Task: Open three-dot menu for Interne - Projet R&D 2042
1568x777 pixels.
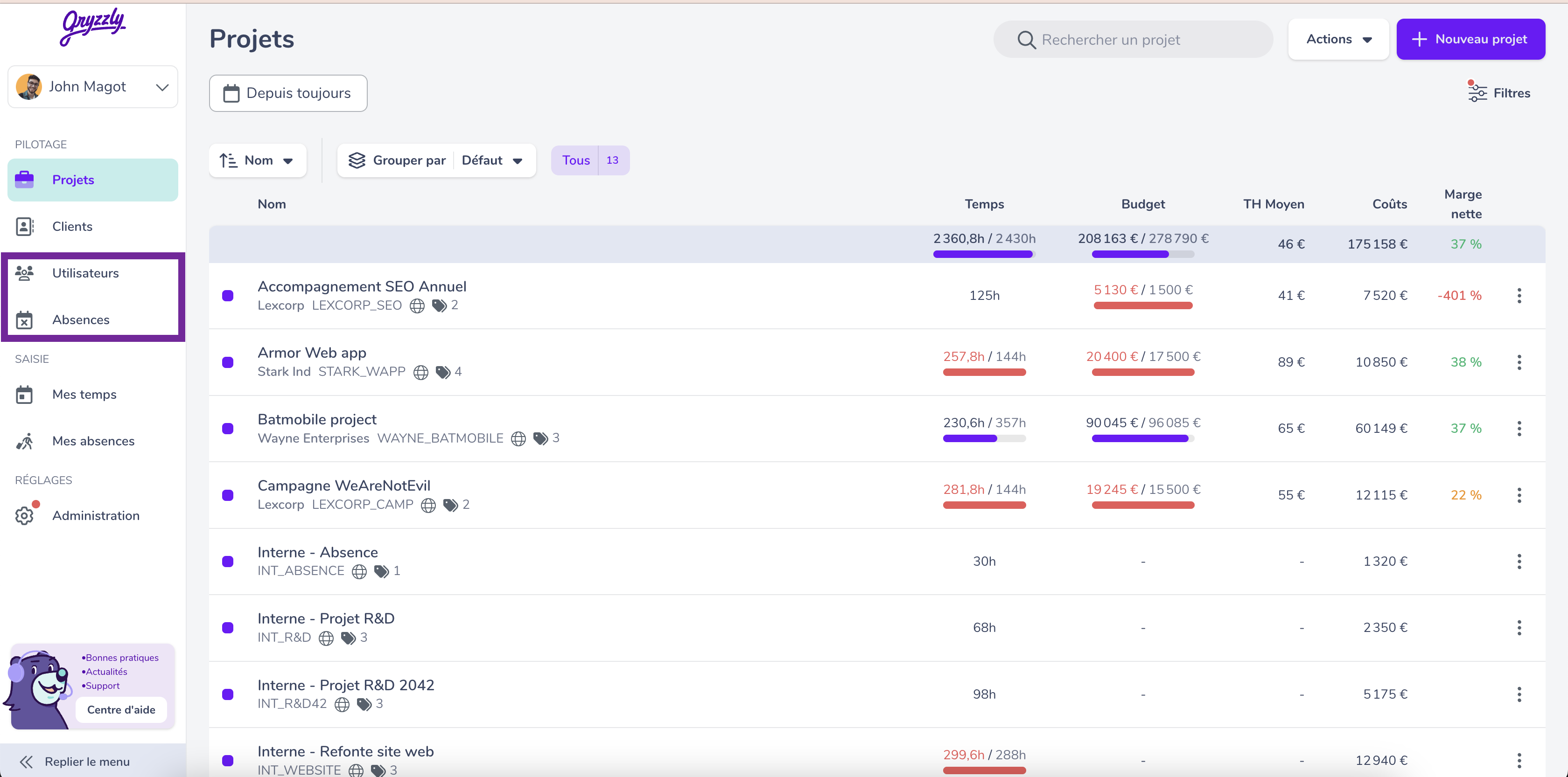Action: tap(1519, 694)
